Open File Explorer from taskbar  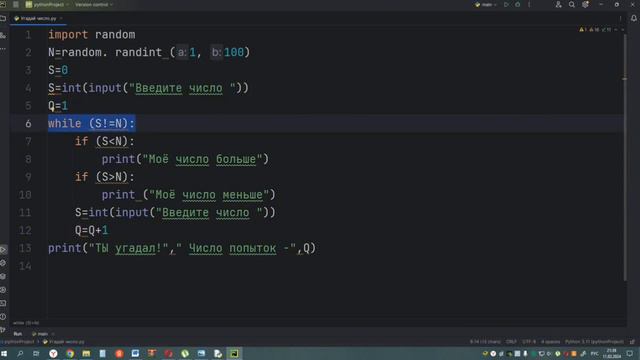tap(86, 353)
